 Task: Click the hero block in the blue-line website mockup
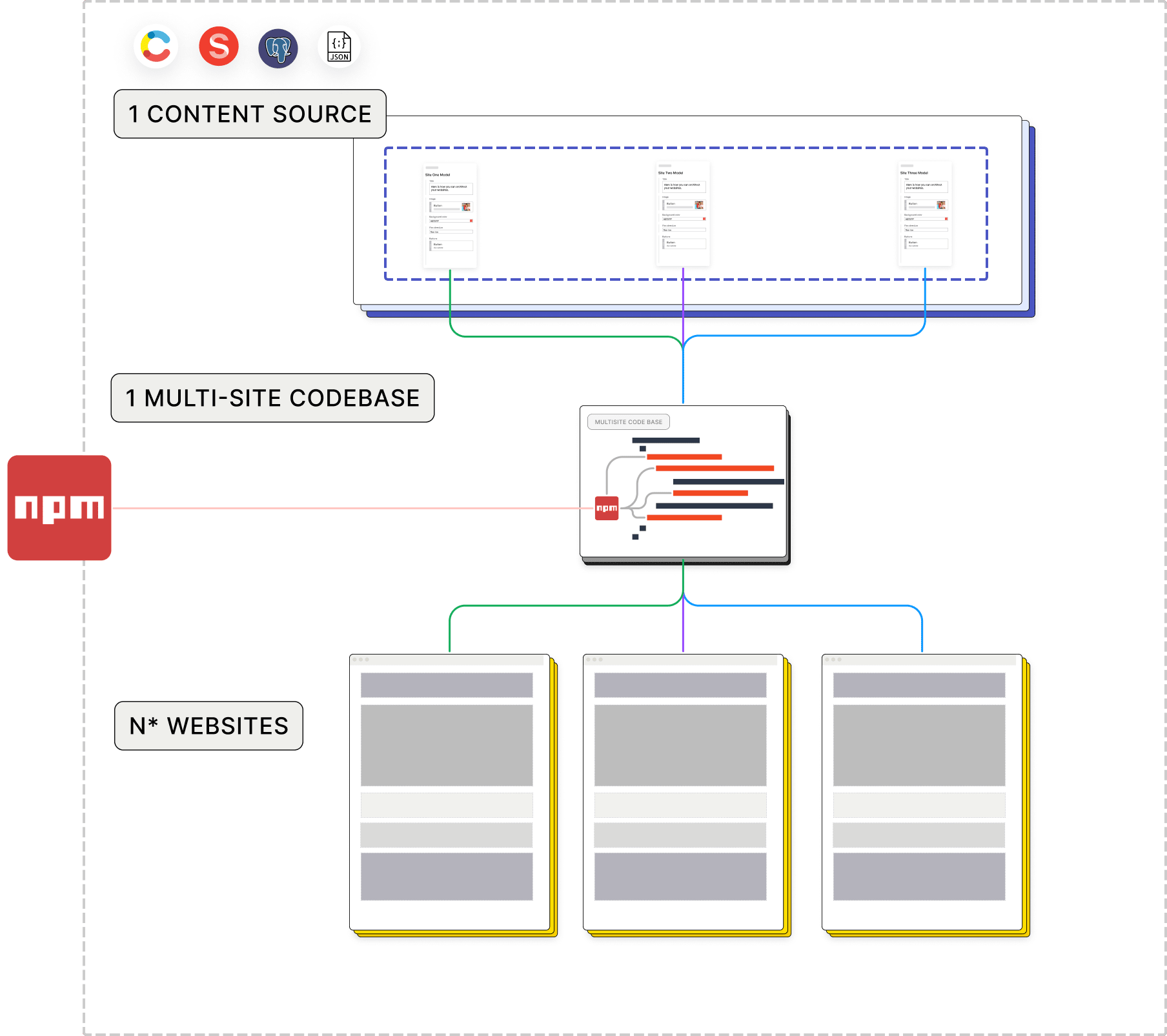[x=919, y=746]
